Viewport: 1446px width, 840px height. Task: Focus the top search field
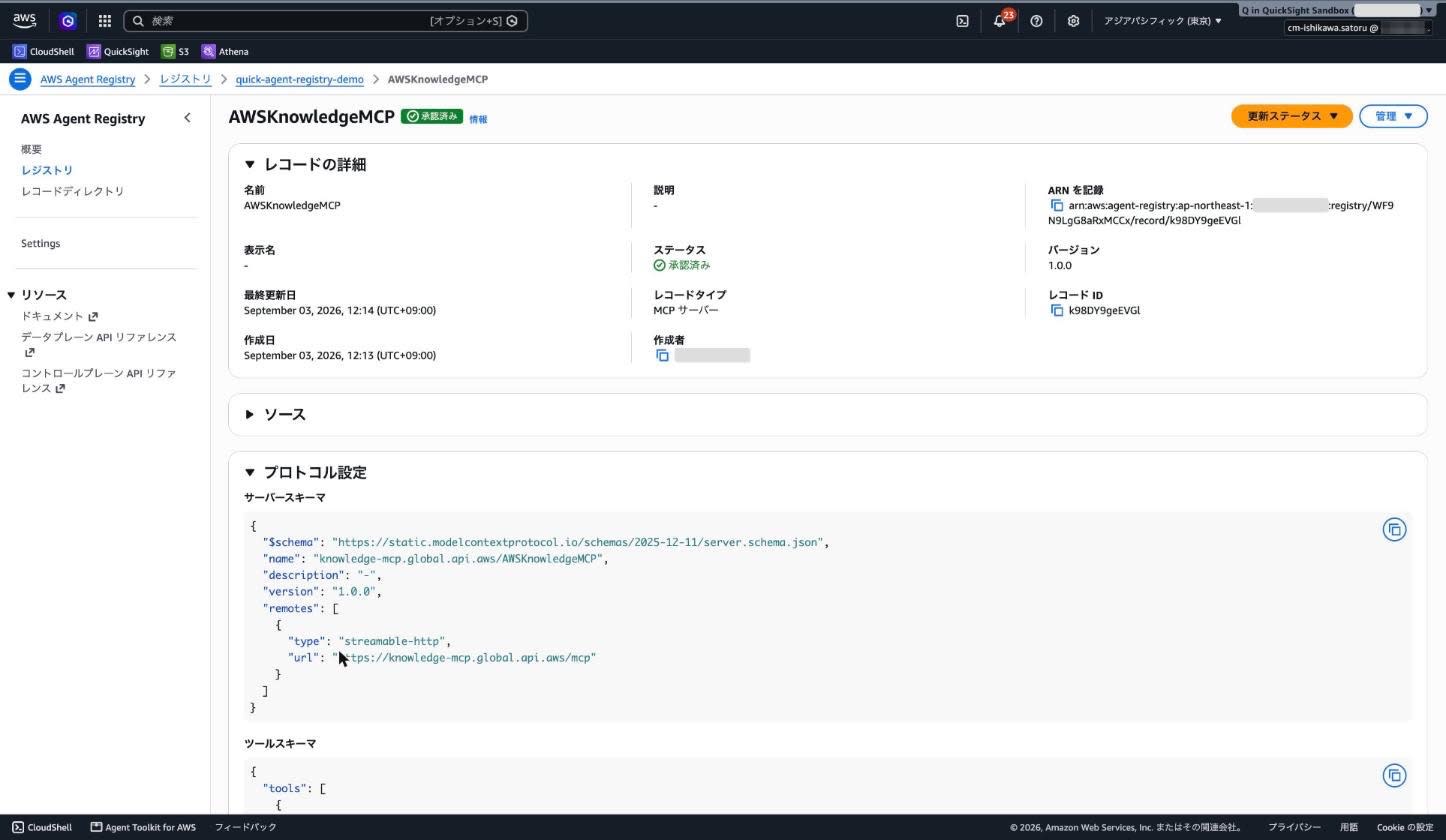[x=326, y=20]
